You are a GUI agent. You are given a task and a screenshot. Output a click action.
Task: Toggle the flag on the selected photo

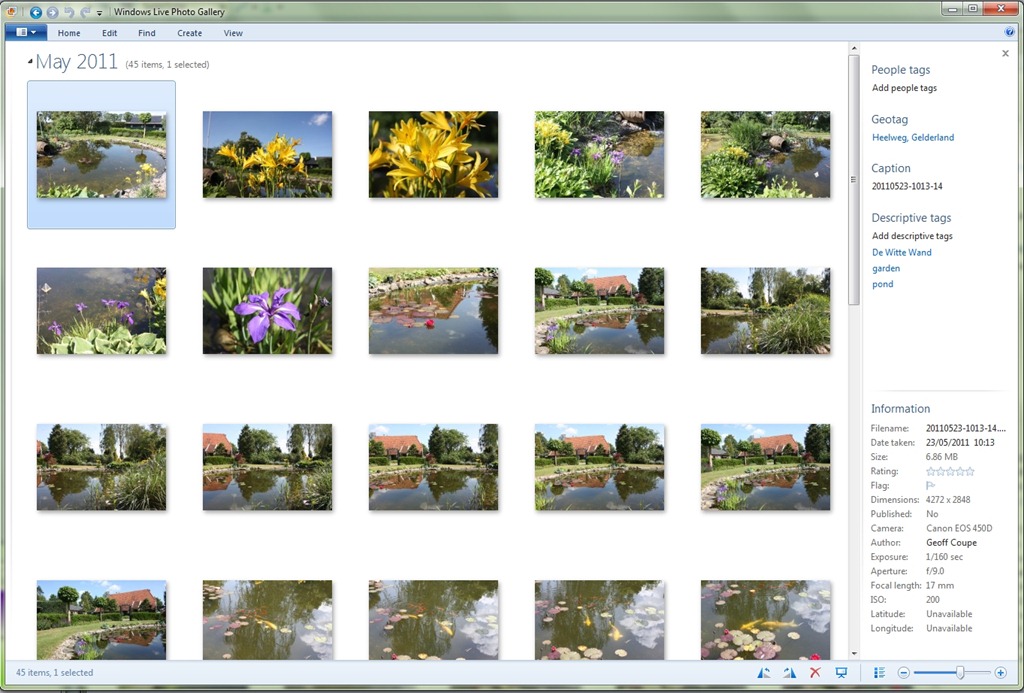coord(931,486)
